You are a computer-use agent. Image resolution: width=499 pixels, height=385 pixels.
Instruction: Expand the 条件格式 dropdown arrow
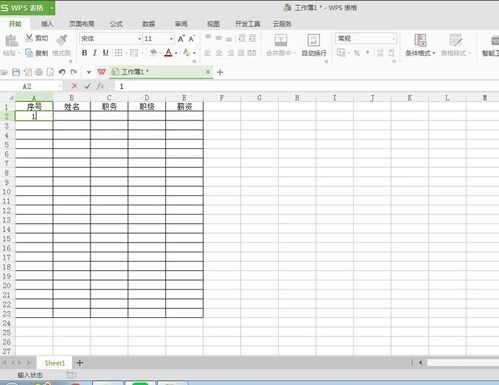pos(434,53)
